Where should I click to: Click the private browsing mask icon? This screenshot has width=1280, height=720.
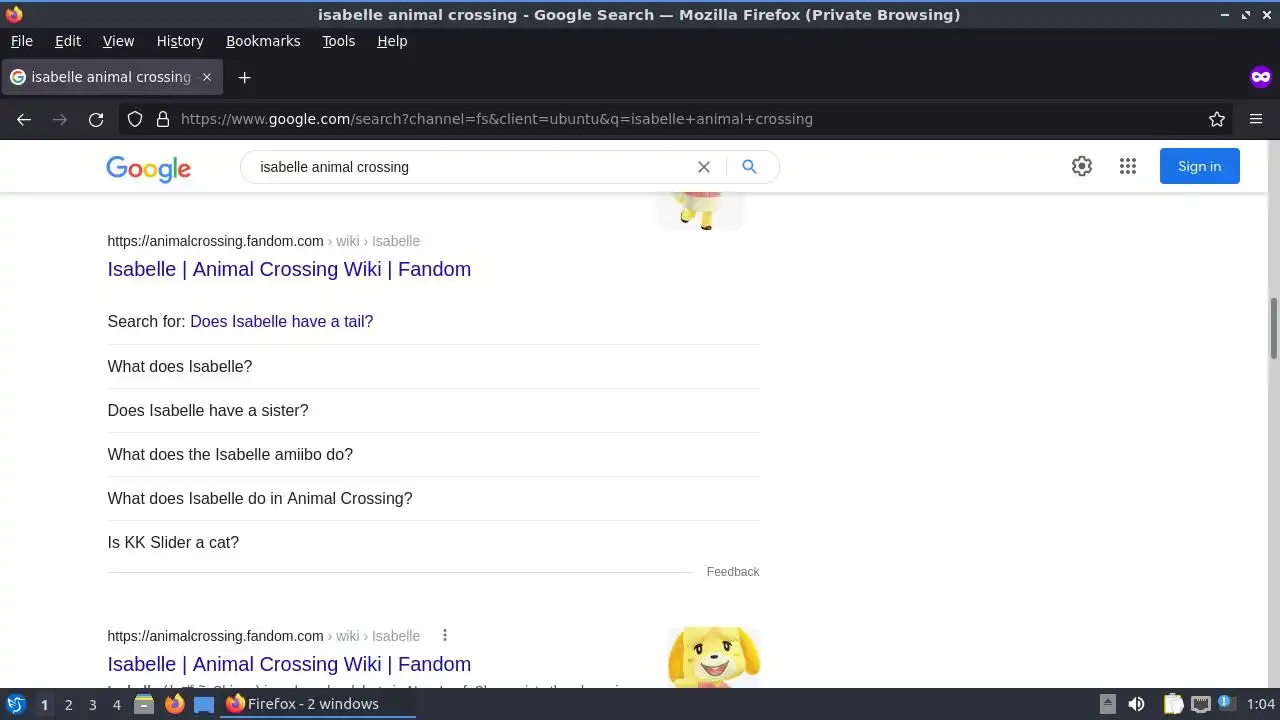point(1260,77)
